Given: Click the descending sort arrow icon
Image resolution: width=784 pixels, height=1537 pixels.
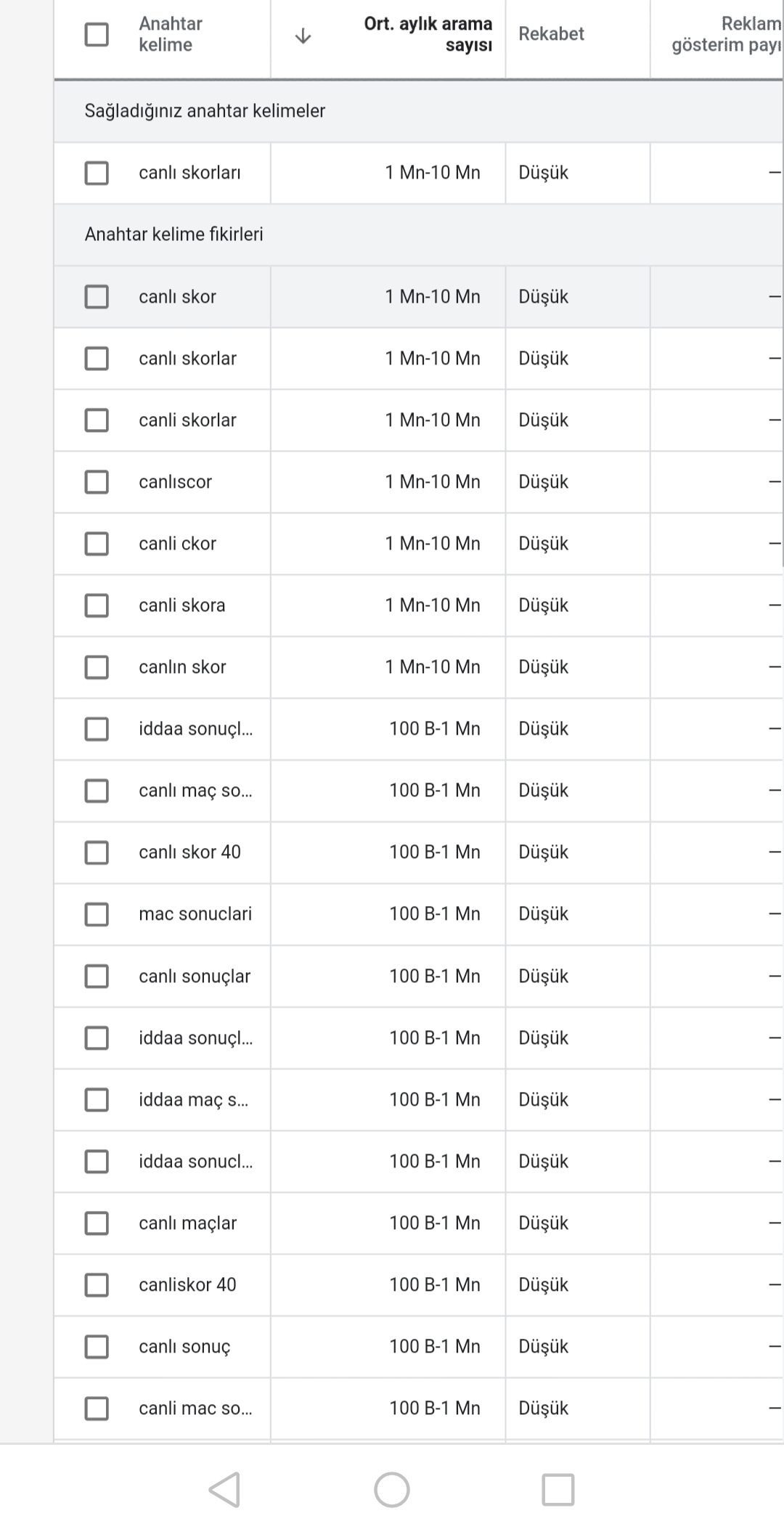Looking at the screenshot, I should tap(303, 36).
